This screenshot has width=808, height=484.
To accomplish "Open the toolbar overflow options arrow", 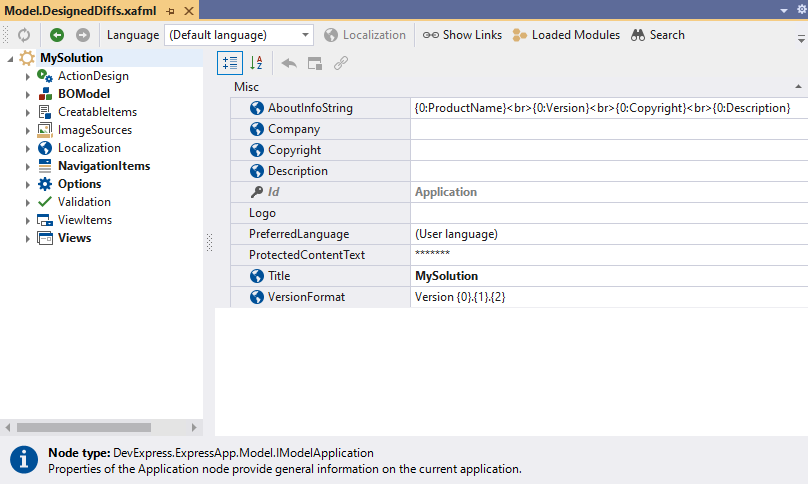I will click(801, 38).
